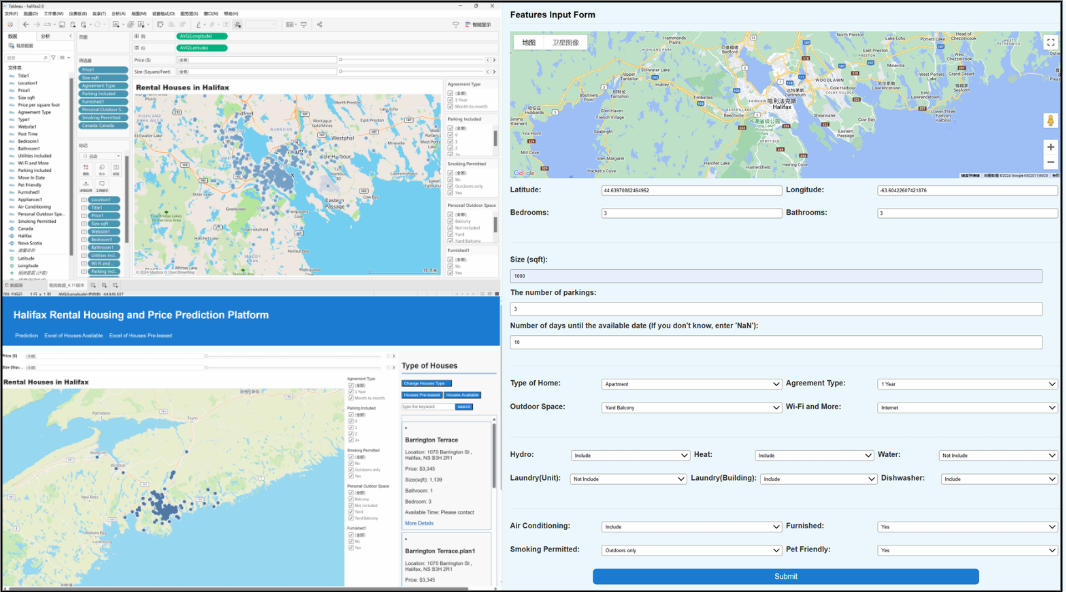Uncheck "3+" parking filter on the Halifax platform page
This screenshot has width=1066, height=592.
pos(351,440)
